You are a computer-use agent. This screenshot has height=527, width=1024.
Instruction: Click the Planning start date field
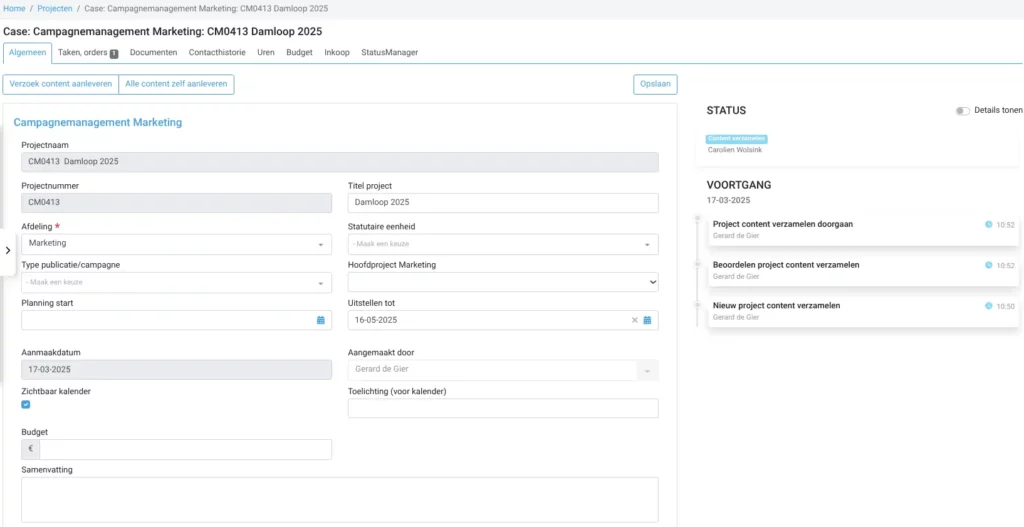176,321
